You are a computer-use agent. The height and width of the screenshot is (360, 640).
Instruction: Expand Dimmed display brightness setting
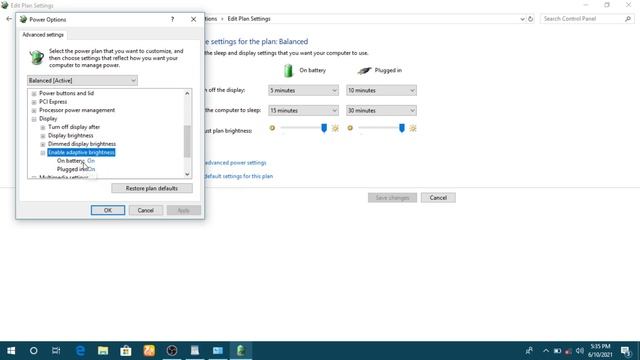click(x=43, y=144)
